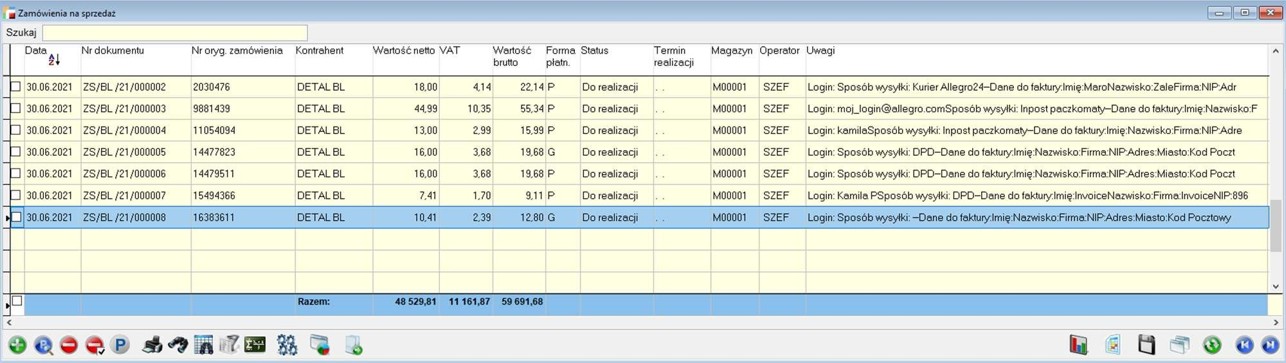
Task: Click the red minus delete icon
Action: (x=69, y=345)
